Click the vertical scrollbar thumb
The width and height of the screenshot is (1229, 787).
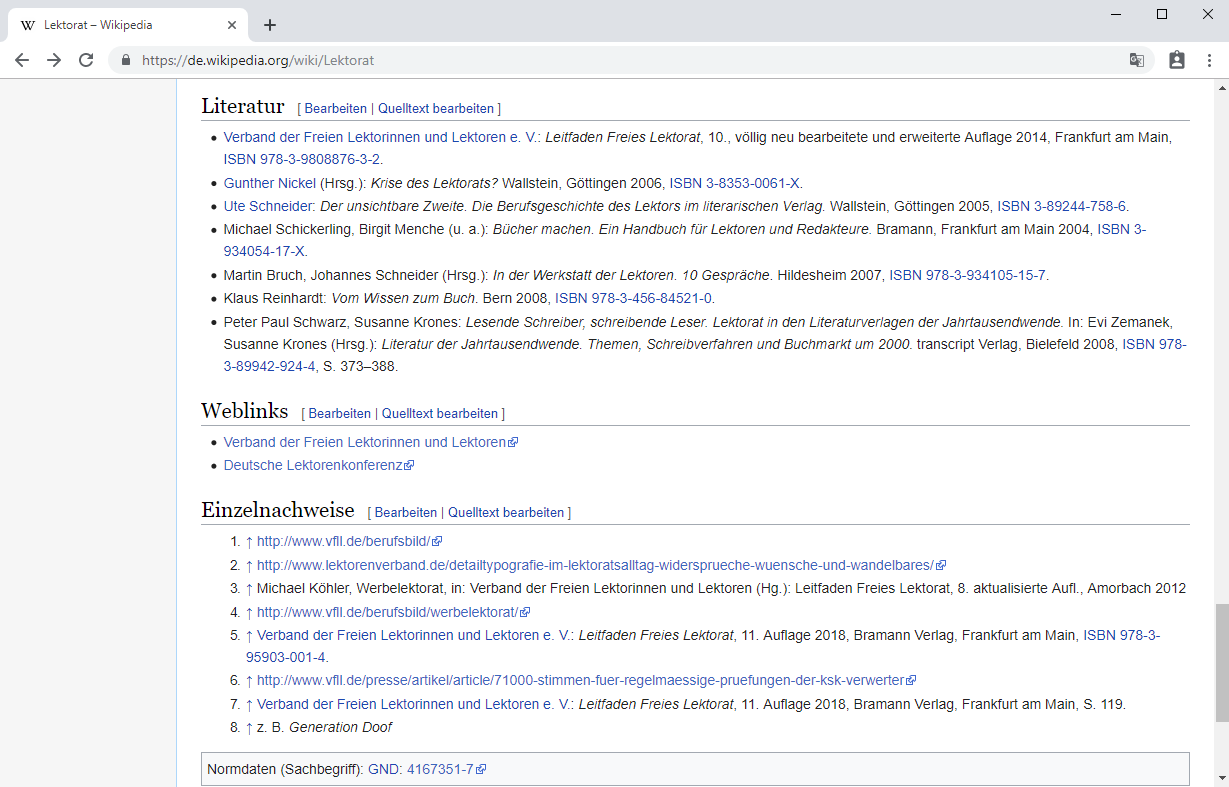pos(1221,660)
